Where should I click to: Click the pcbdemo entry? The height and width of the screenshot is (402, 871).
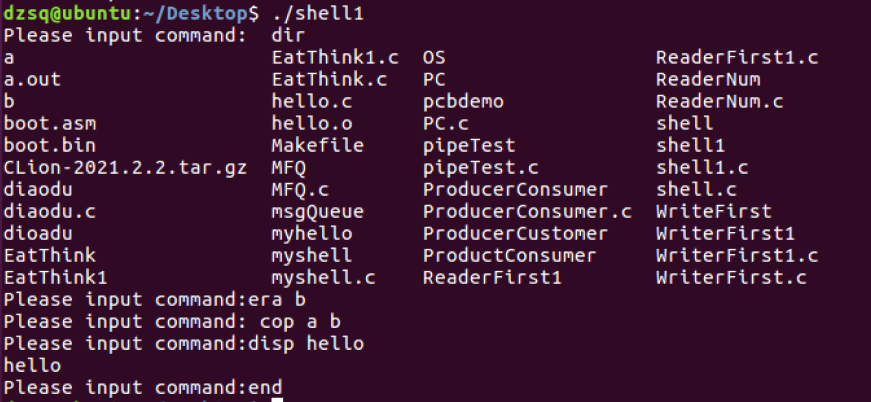coord(464,101)
